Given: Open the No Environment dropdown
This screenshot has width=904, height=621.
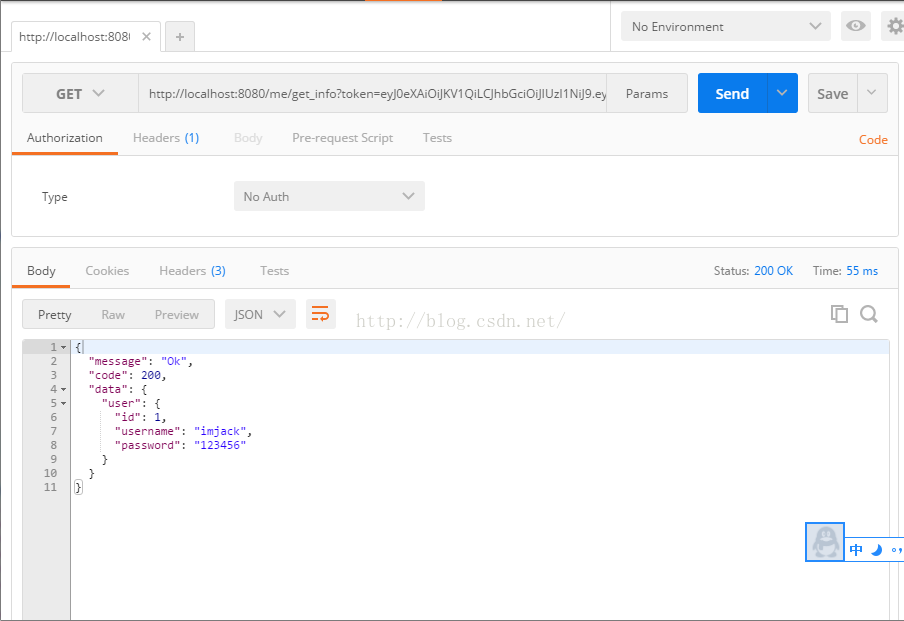Looking at the screenshot, I should (725, 27).
